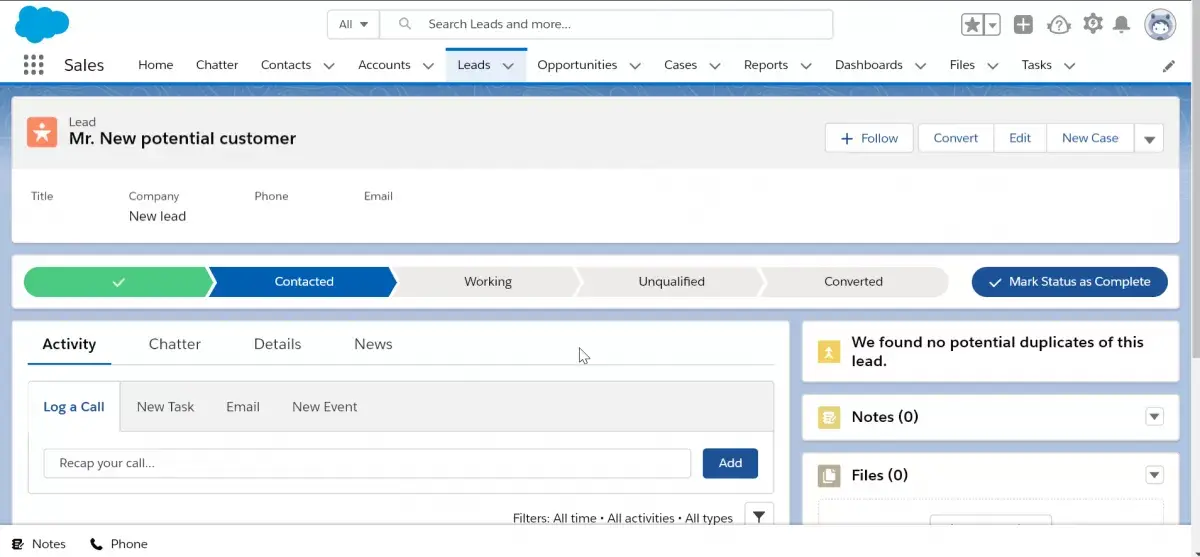The image size is (1200, 557).
Task: Open the Opportunities tab
Action: [x=577, y=65]
